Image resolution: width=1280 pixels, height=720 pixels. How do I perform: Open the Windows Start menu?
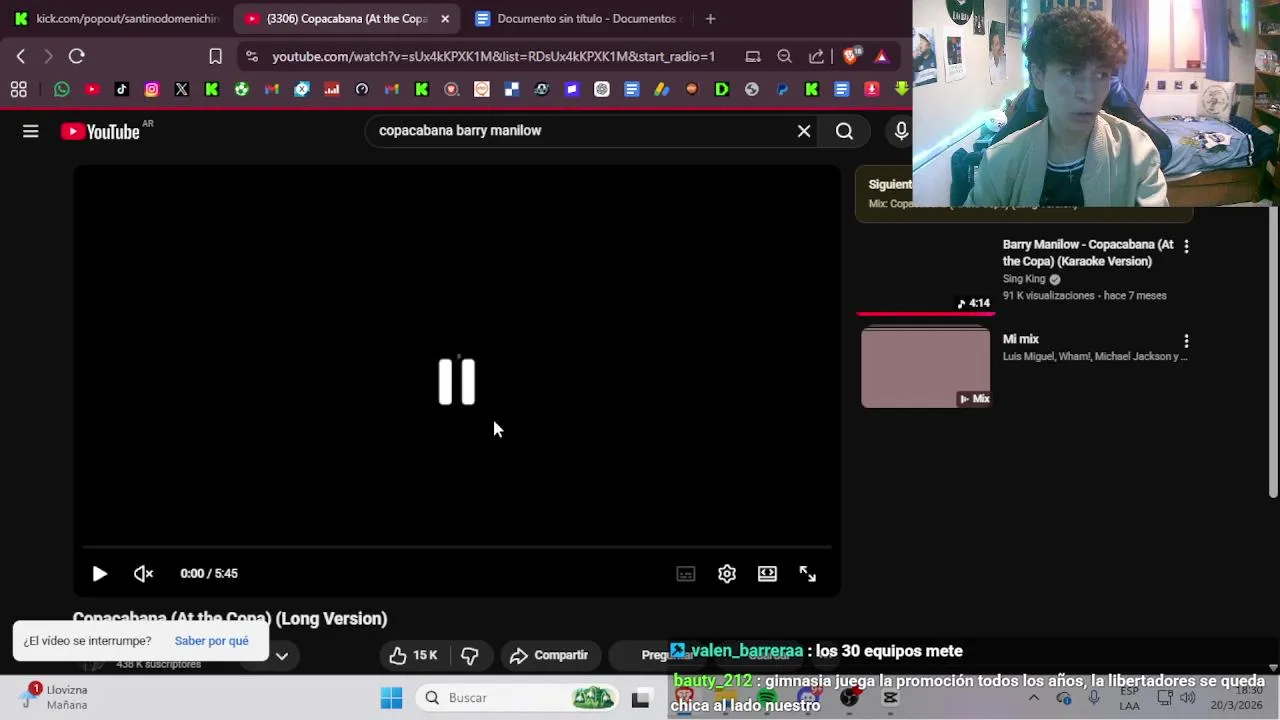391,698
